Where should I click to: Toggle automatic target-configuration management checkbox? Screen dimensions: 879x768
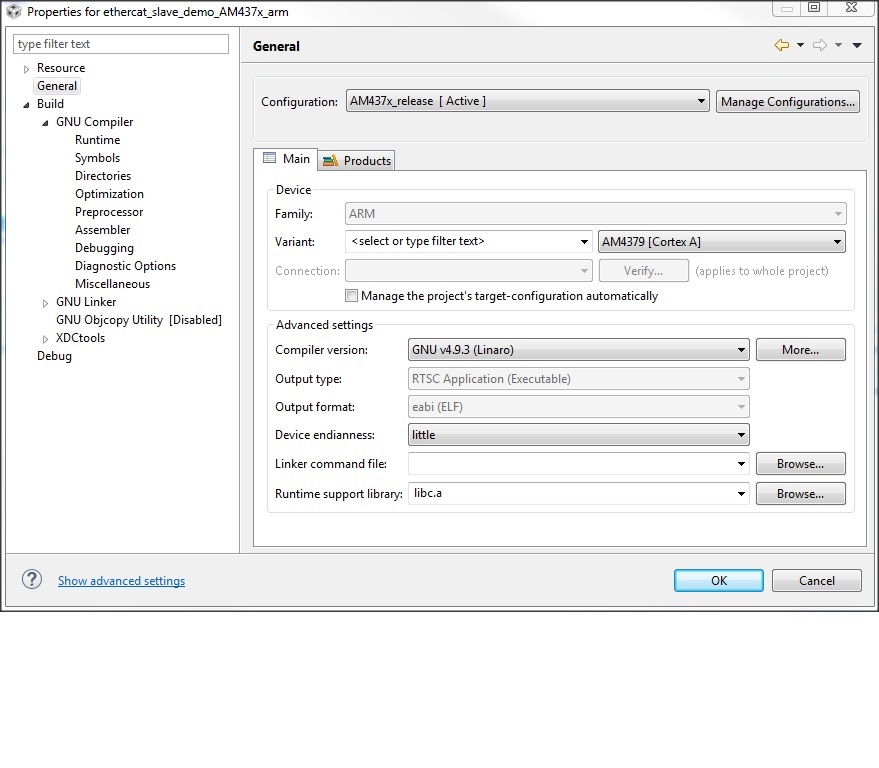coord(351,295)
